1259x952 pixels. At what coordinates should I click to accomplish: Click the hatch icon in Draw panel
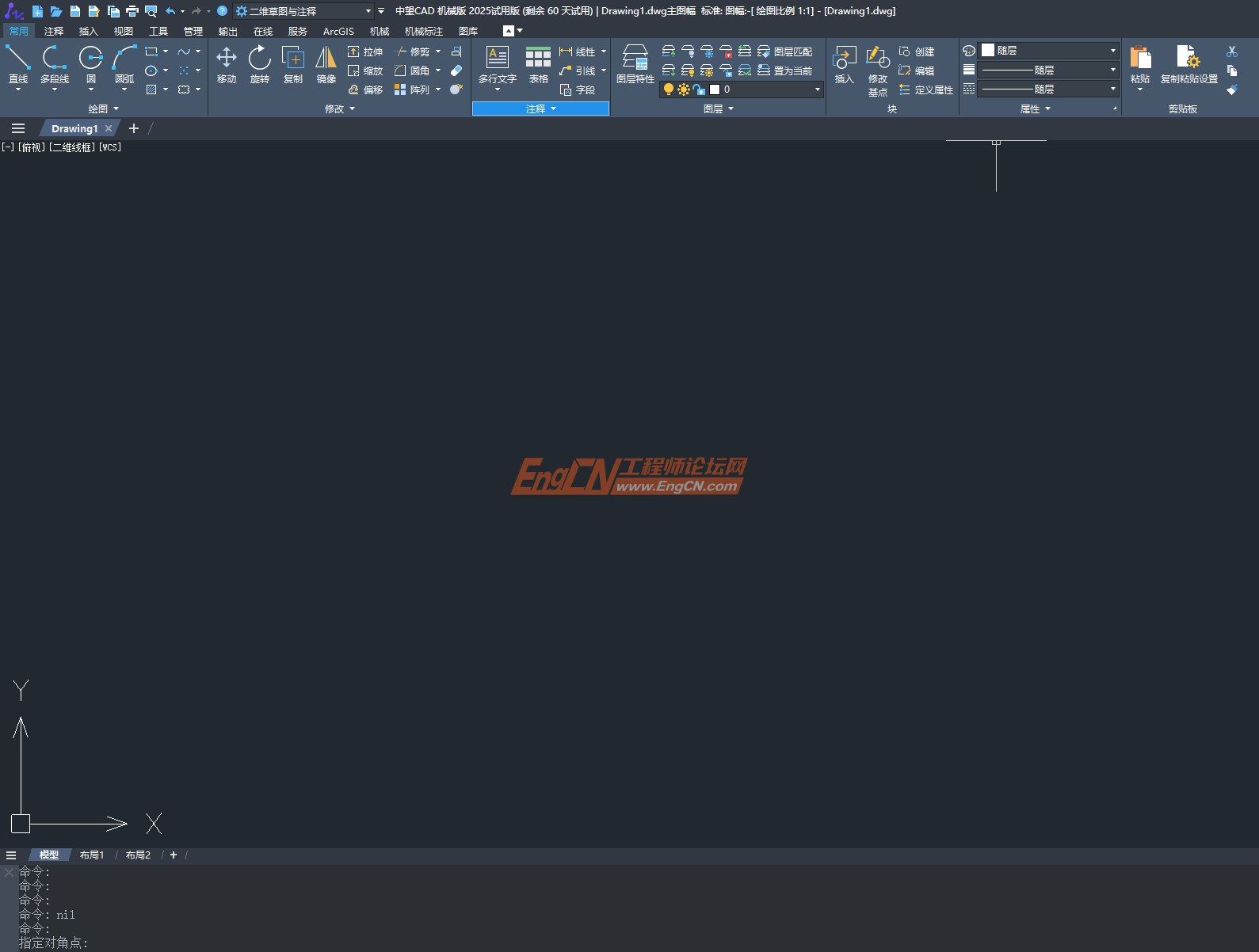coord(151,89)
